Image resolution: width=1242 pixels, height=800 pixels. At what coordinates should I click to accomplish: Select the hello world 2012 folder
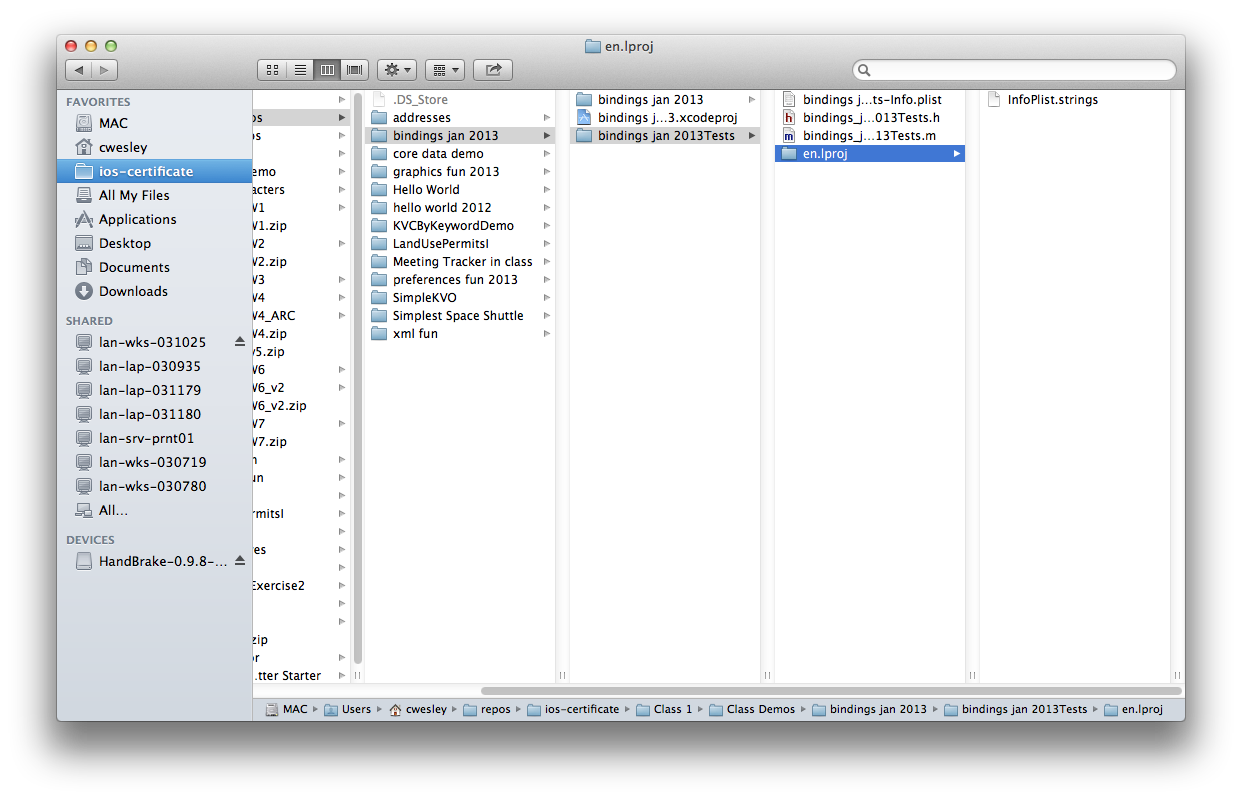click(x=460, y=208)
